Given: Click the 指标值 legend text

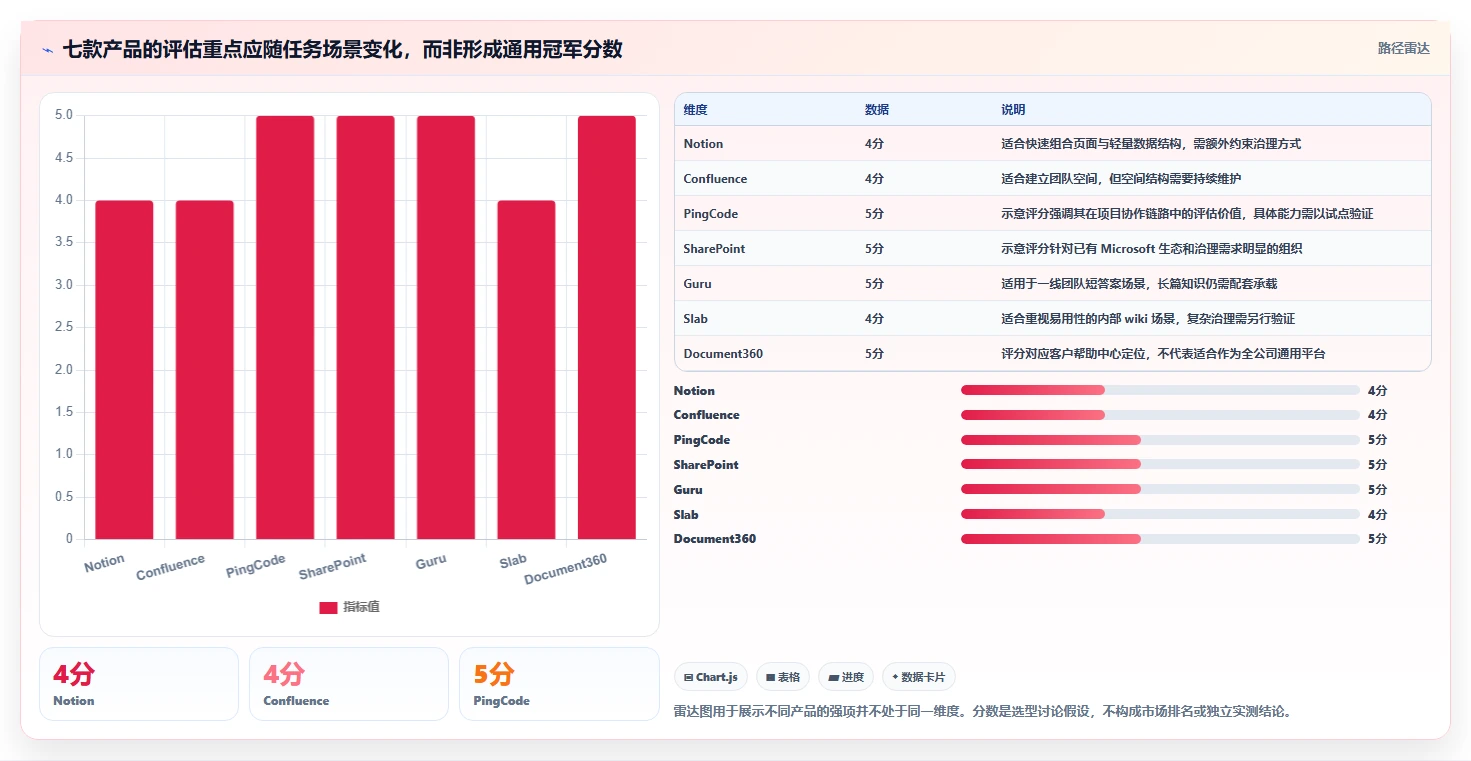Looking at the screenshot, I should pos(361,607).
